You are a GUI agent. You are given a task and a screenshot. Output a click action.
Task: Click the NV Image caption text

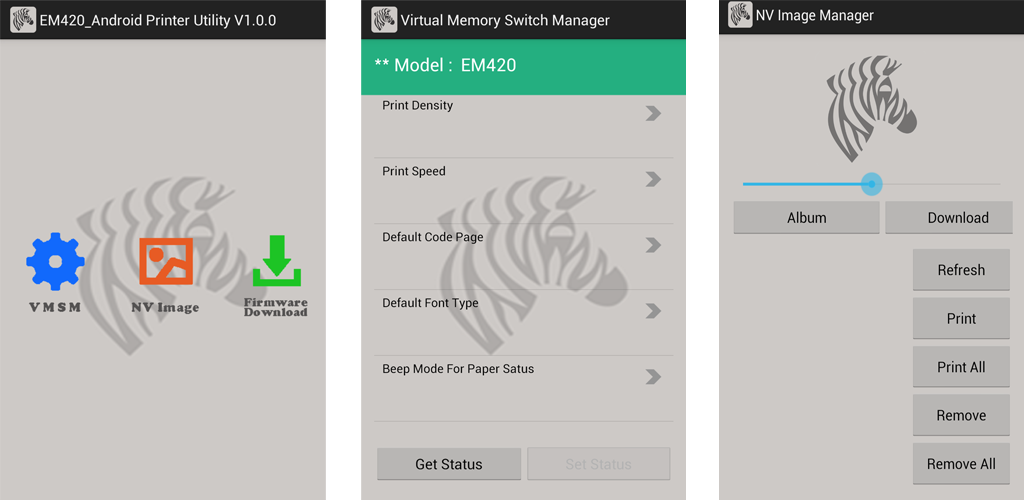165,307
